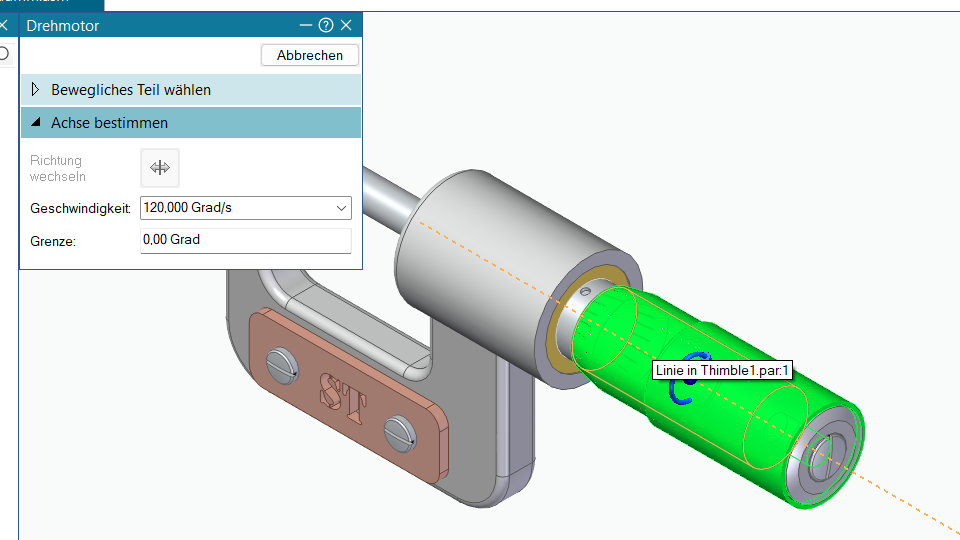
Task: Minimize the Drehmotor panel with dash icon
Action: coord(306,25)
